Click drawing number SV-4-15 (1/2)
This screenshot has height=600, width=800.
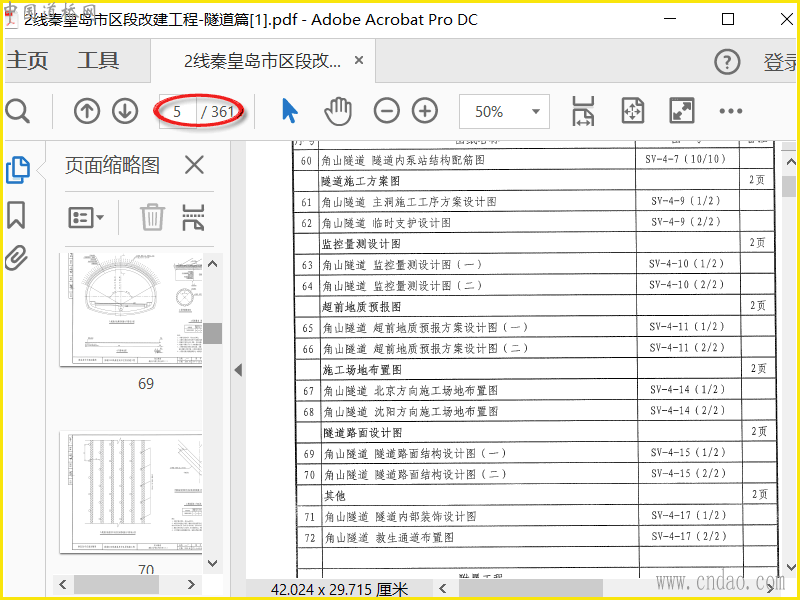click(688, 453)
